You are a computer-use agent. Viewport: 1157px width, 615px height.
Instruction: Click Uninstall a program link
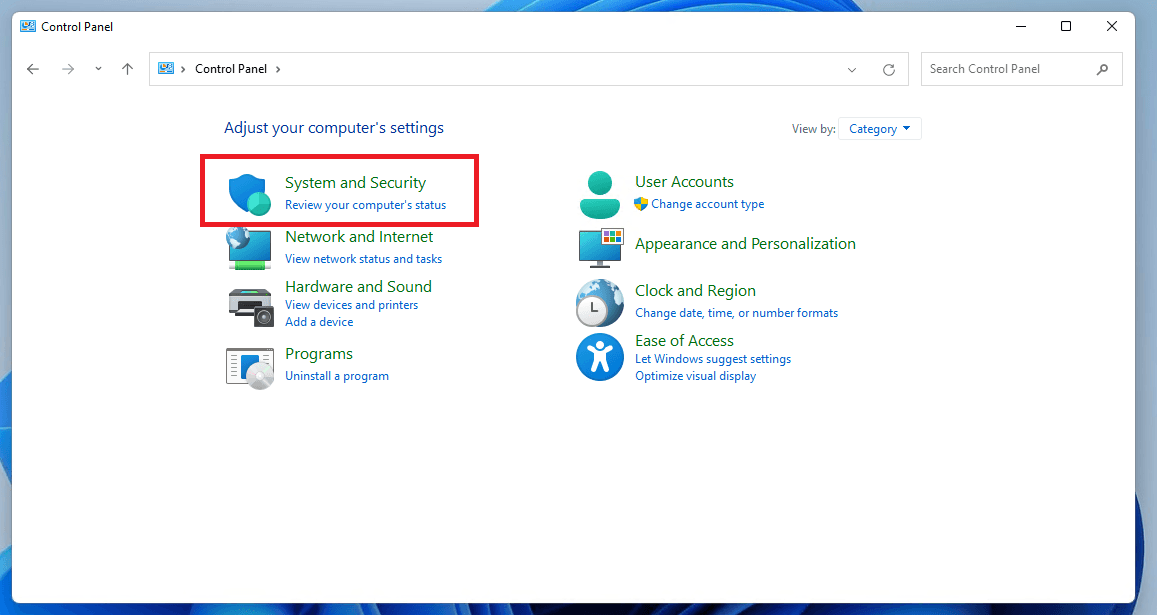pyautogui.click(x=336, y=376)
